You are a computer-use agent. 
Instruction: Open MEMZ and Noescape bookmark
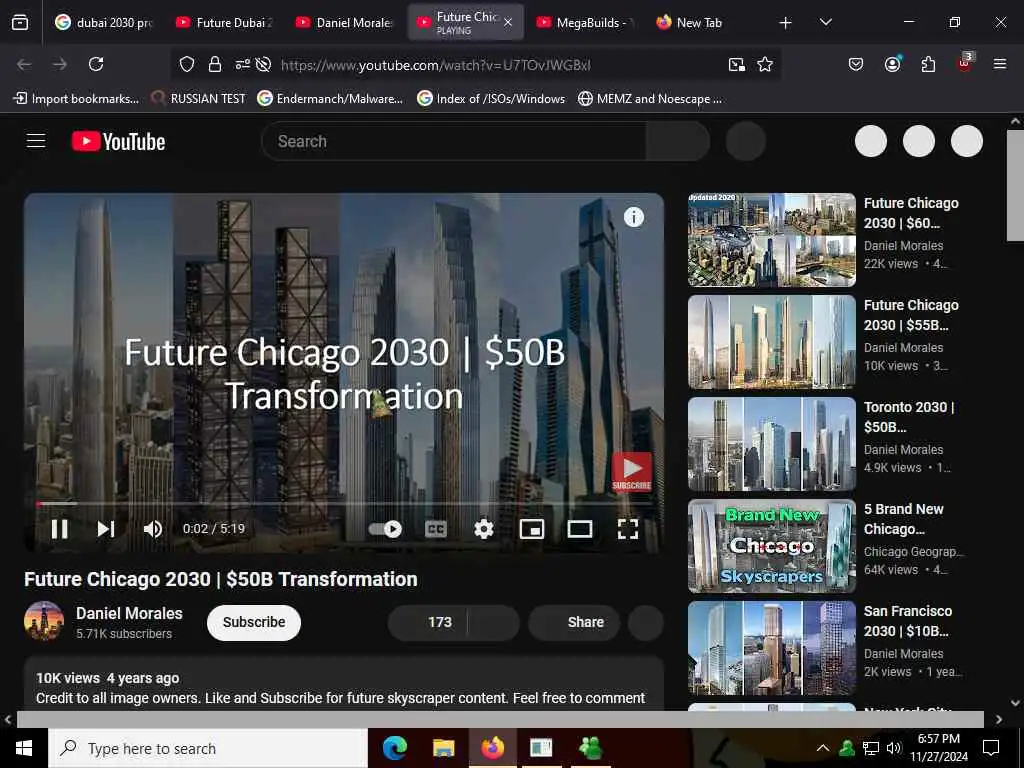[650, 99]
